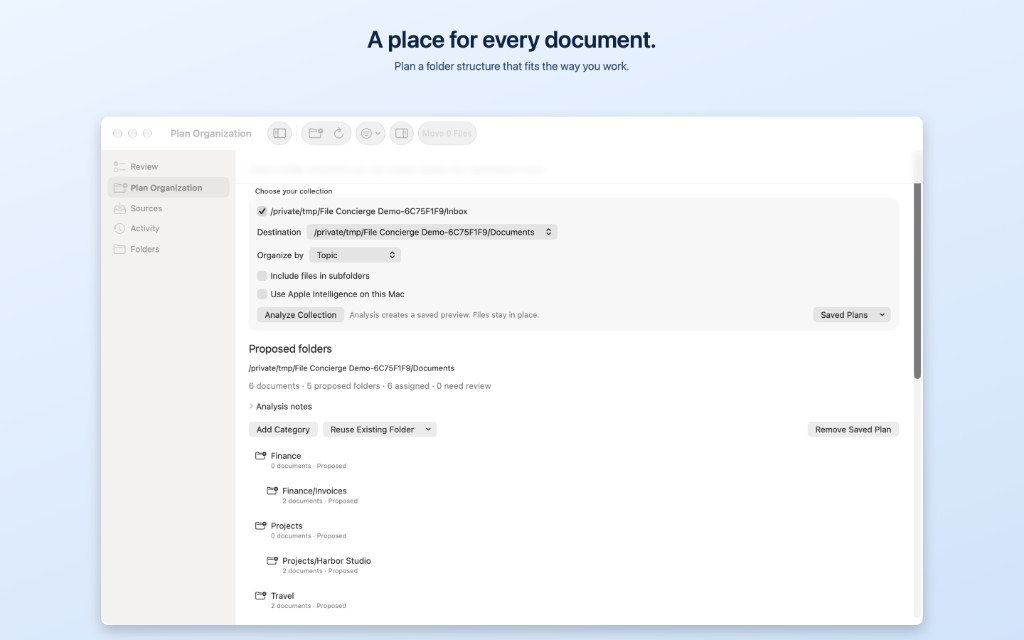This screenshot has width=1024, height=640.
Task: Open Review in the sidebar
Action: click(x=168, y=167)
